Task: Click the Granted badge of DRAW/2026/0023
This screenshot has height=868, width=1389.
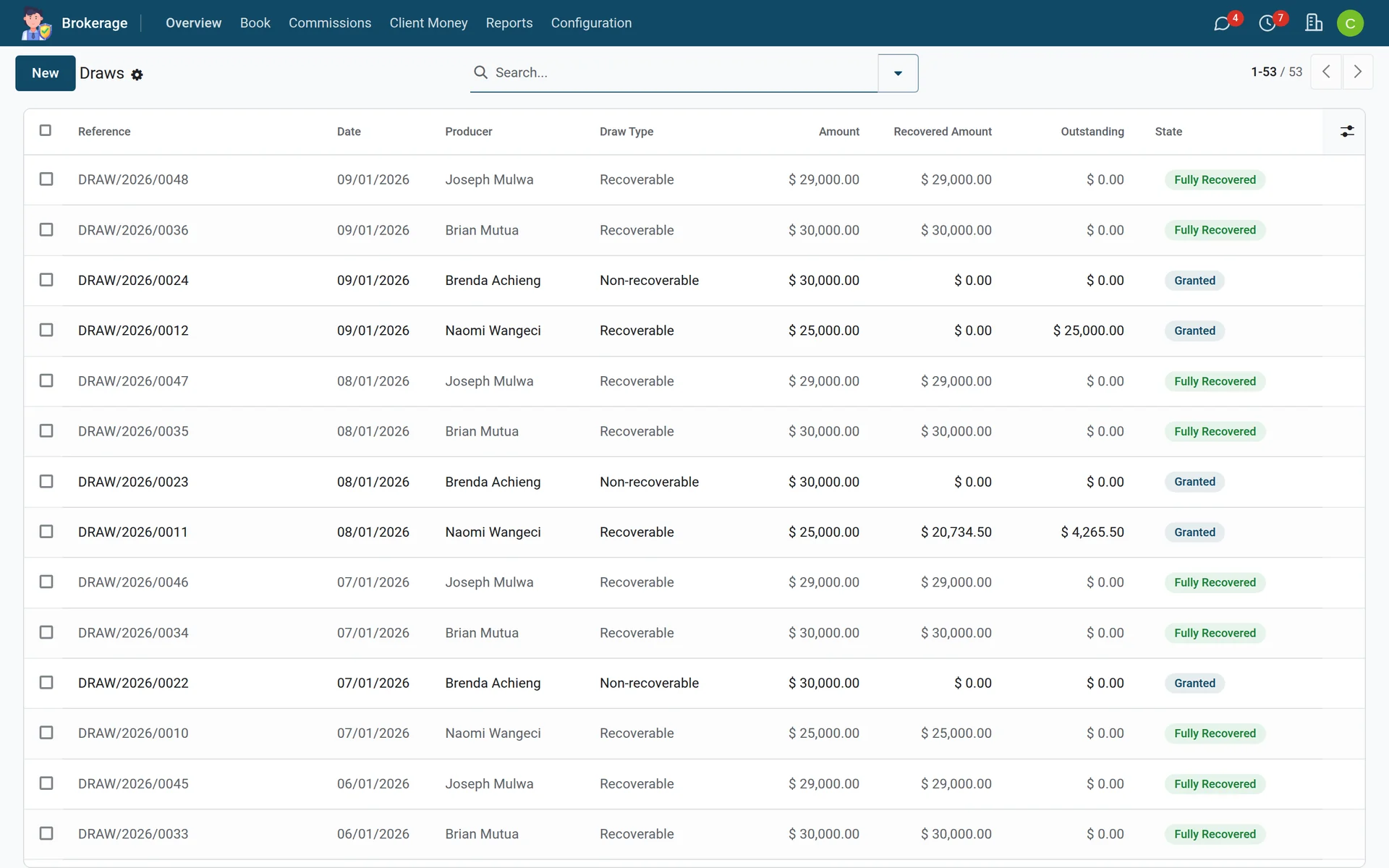Action: click(x=1194, y=482)
